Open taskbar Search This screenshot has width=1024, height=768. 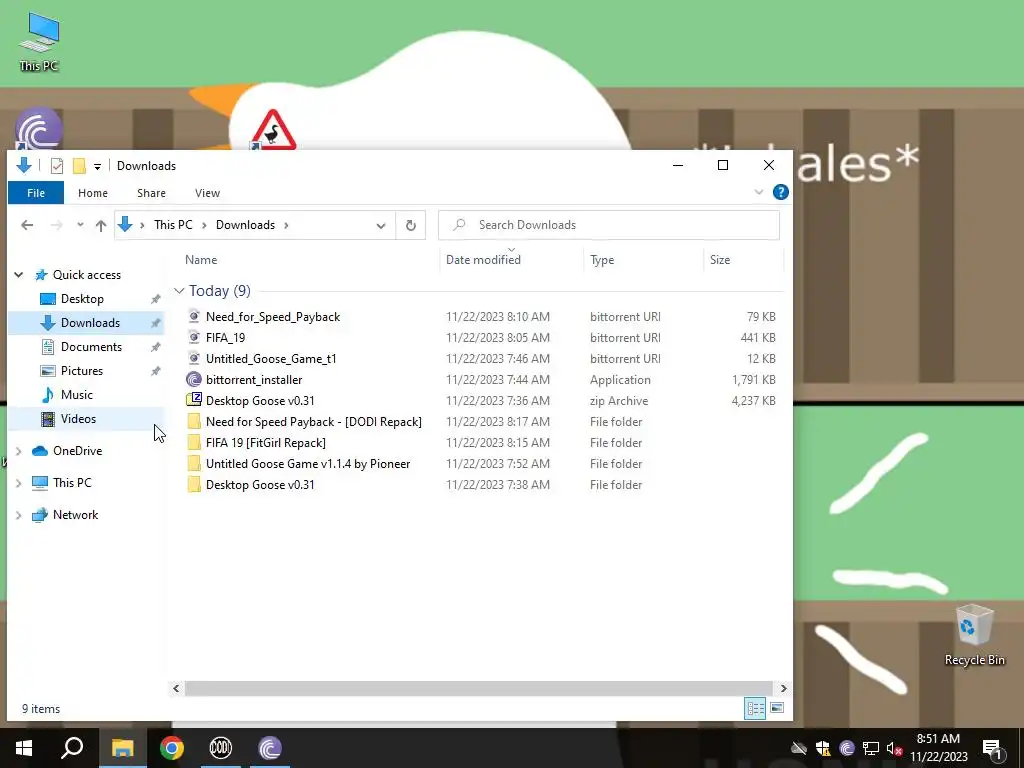tap(72, 748)
